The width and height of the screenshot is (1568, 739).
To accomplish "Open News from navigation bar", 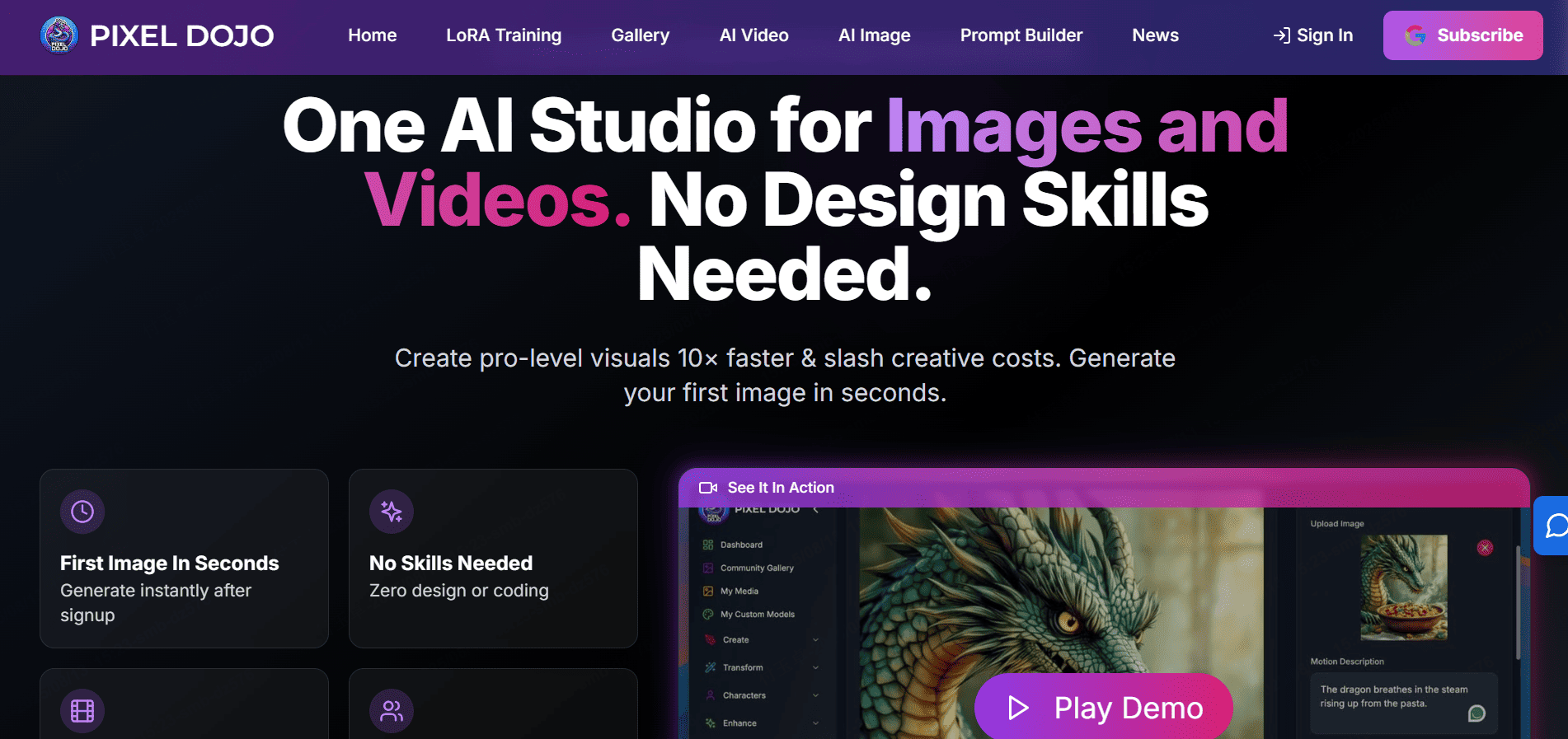I will click(1155, 35).
